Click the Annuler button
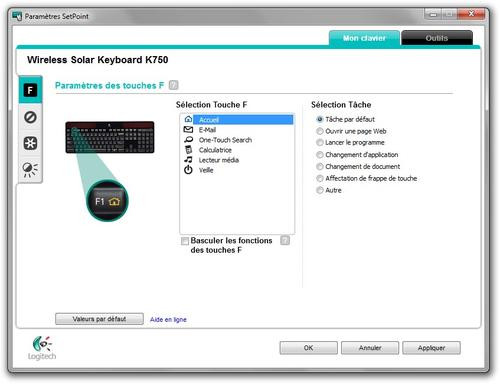This screenshot has width=500, height=385. pyautogui.click(x=370, y=348)
